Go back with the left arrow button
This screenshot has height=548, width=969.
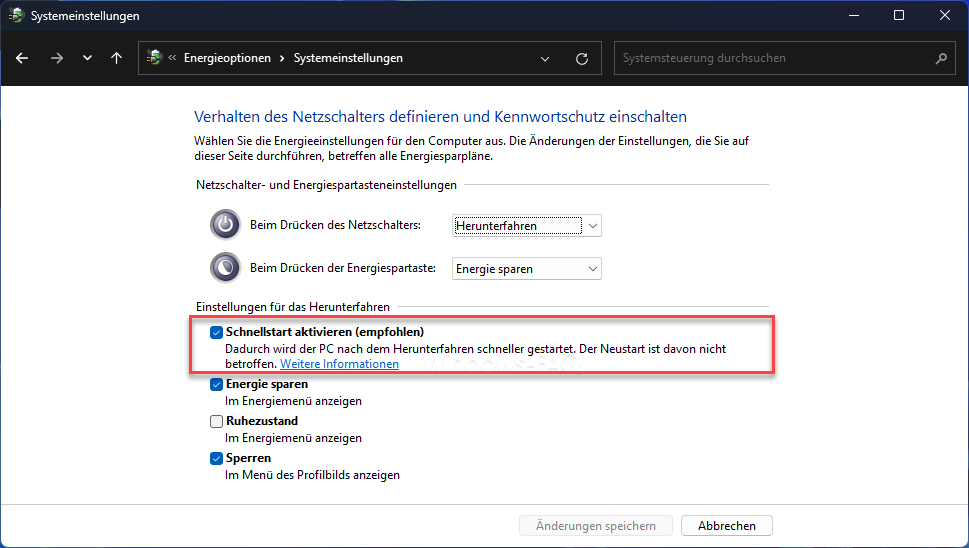22,58
